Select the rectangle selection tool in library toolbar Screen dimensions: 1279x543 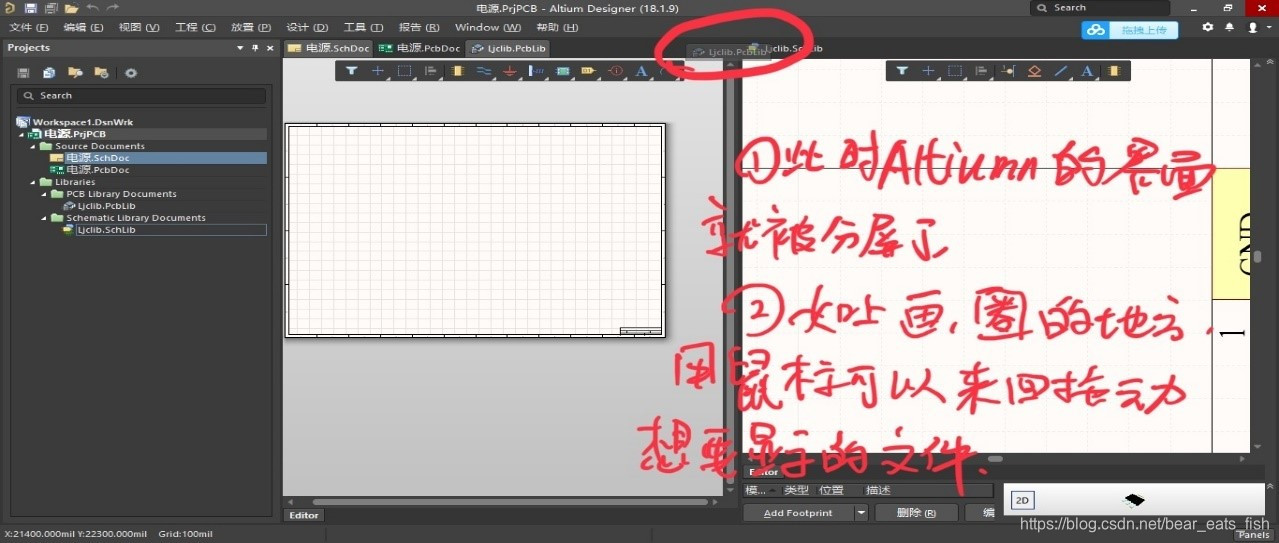[x=955, y=71]
